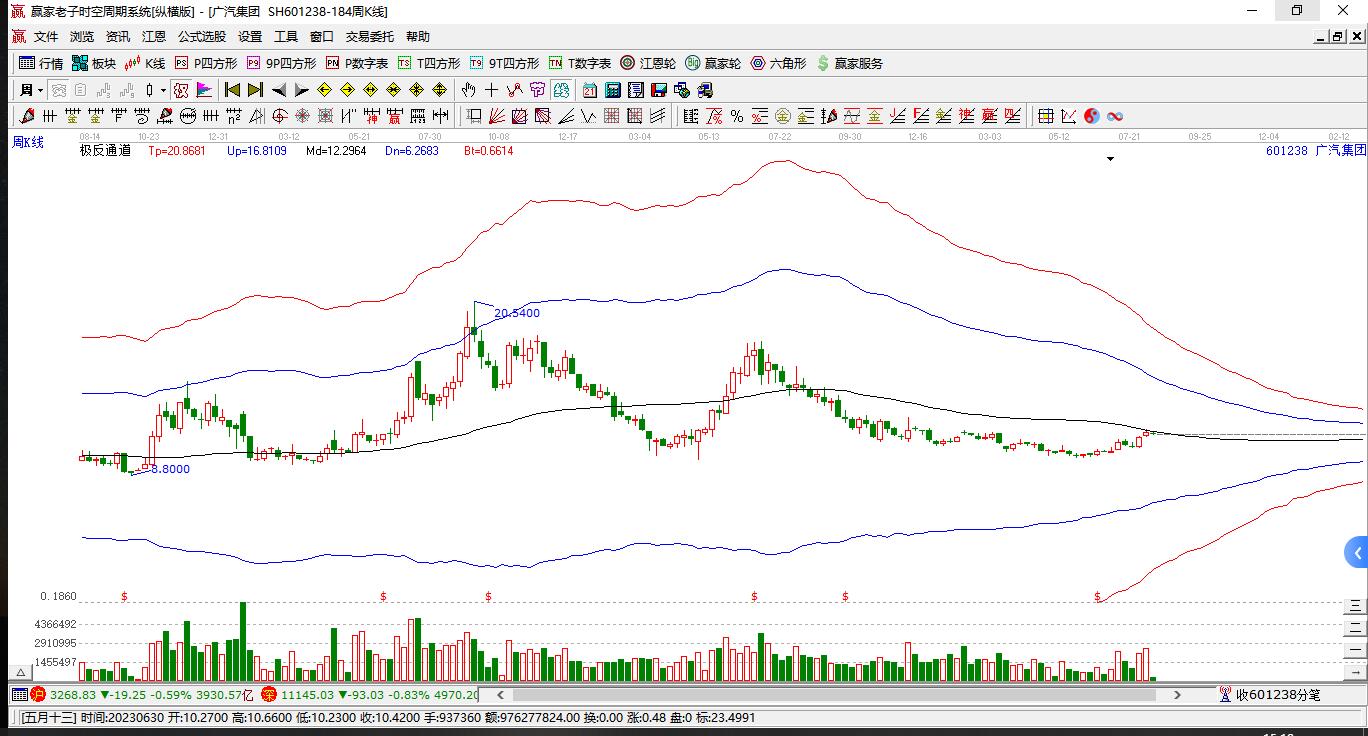
Task: Open the 交易委托 menu
Action: coord(370,36)
